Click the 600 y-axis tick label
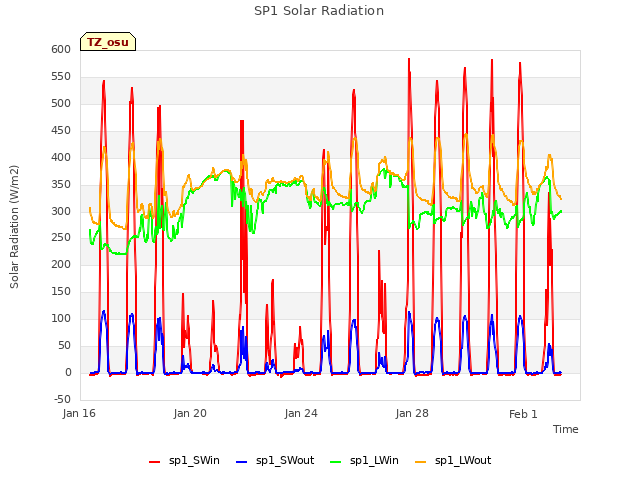Screen dimensions: 640x480 (61, 49)
